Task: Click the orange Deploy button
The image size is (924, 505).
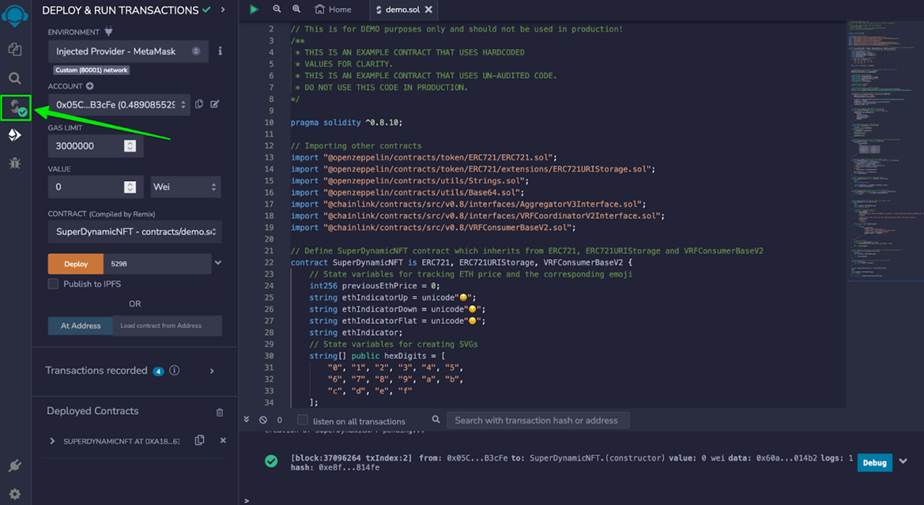Action: (x=75, y=263)
